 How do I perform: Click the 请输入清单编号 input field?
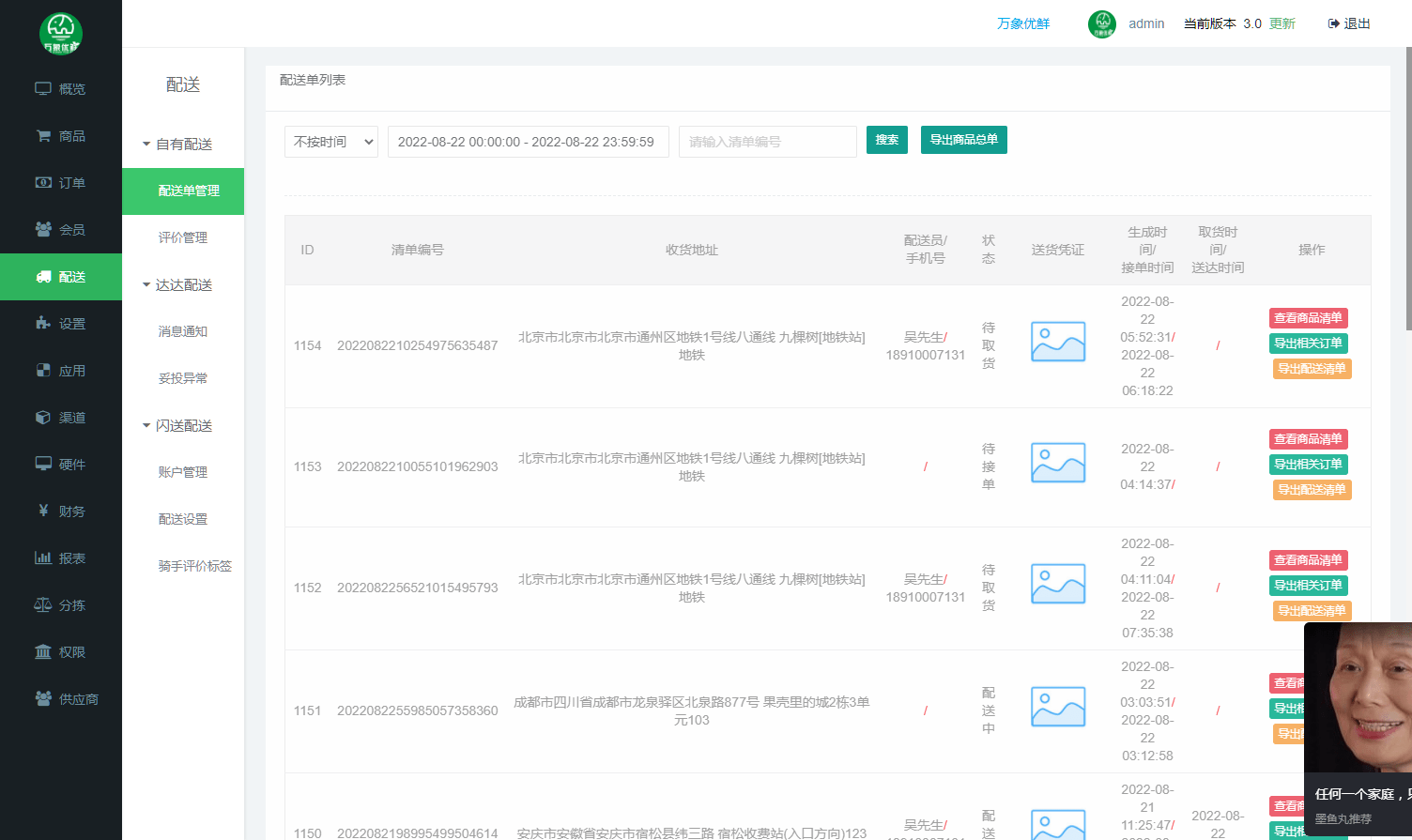click(x=767, y=142)
